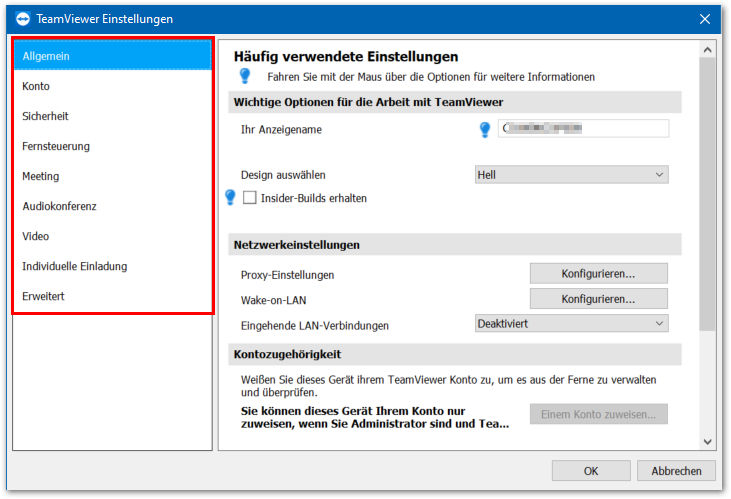This screenshot has height=499, width=731.
Task: Open the Design auswählen dropdown
Action: click(x=572, y=174)
